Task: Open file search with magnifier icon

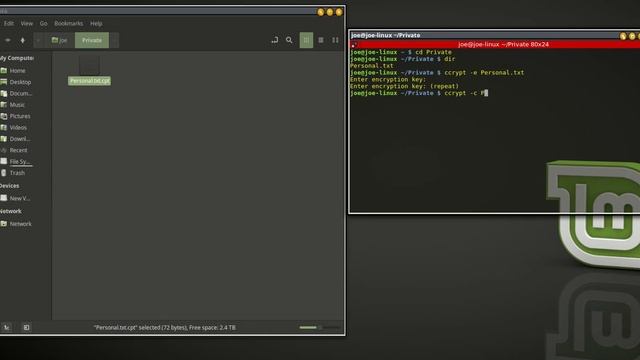Action: [289, 40]
